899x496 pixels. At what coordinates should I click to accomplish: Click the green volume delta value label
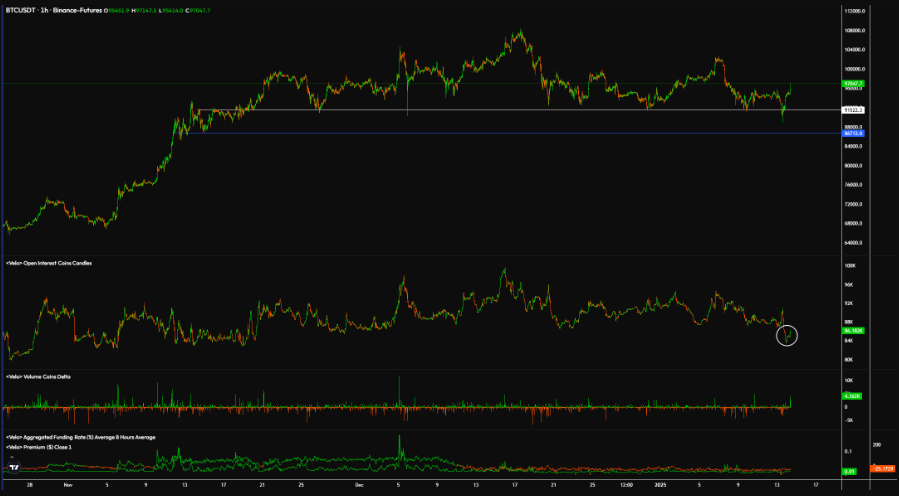pyautogui.click(x=853, y=397)
